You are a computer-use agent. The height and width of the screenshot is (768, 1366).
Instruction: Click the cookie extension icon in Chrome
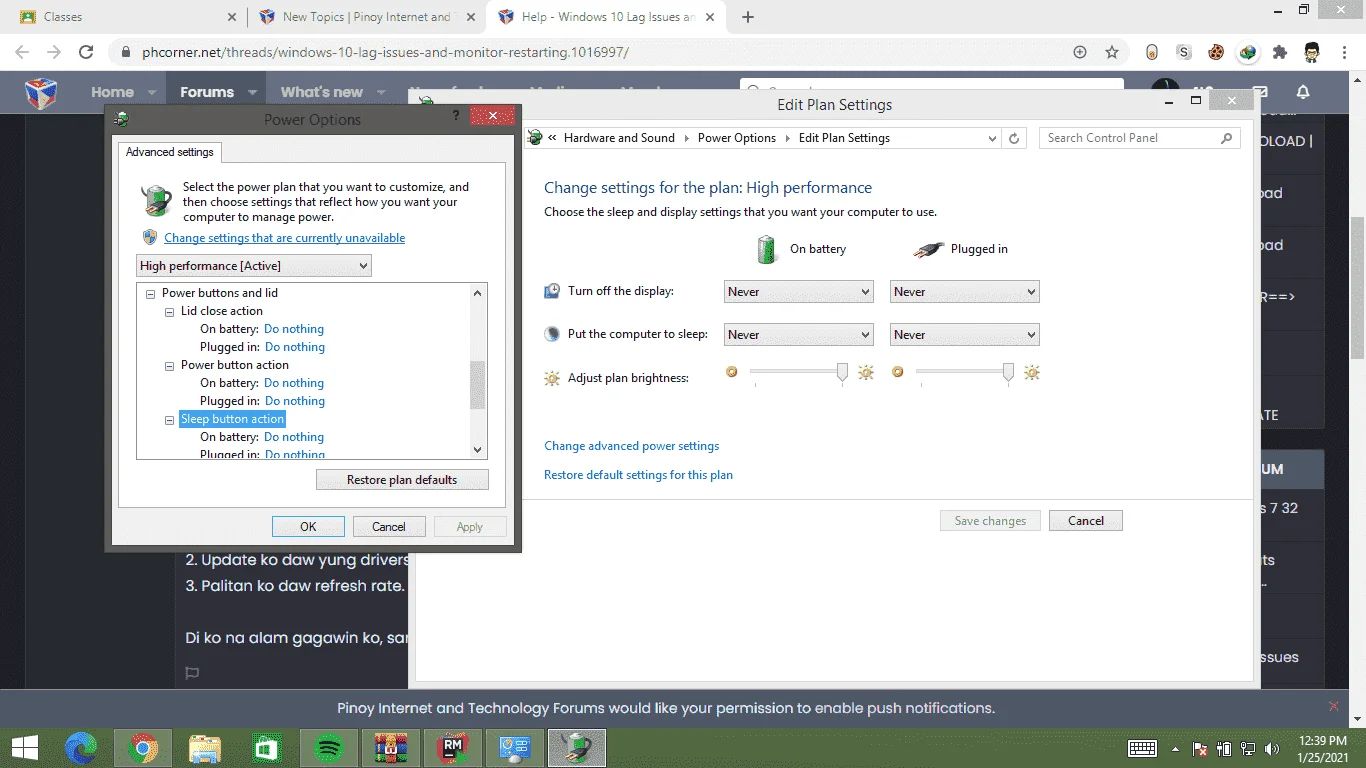point(1216,52)
